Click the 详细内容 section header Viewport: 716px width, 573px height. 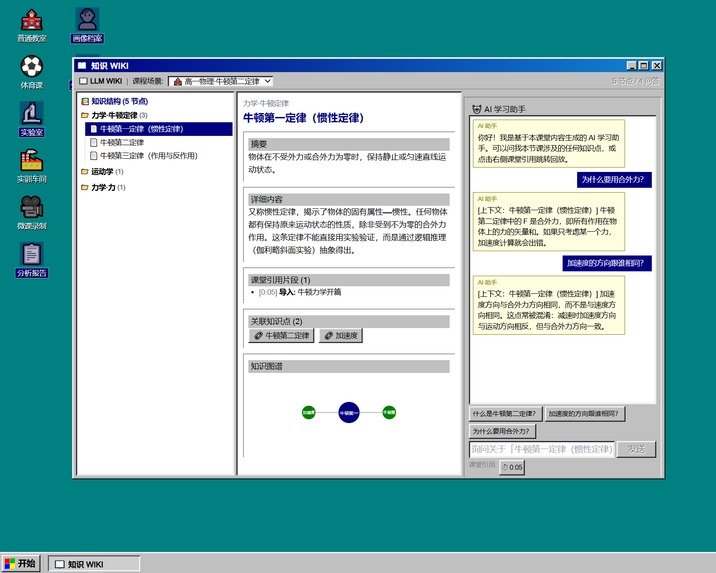tap(349, 200)
